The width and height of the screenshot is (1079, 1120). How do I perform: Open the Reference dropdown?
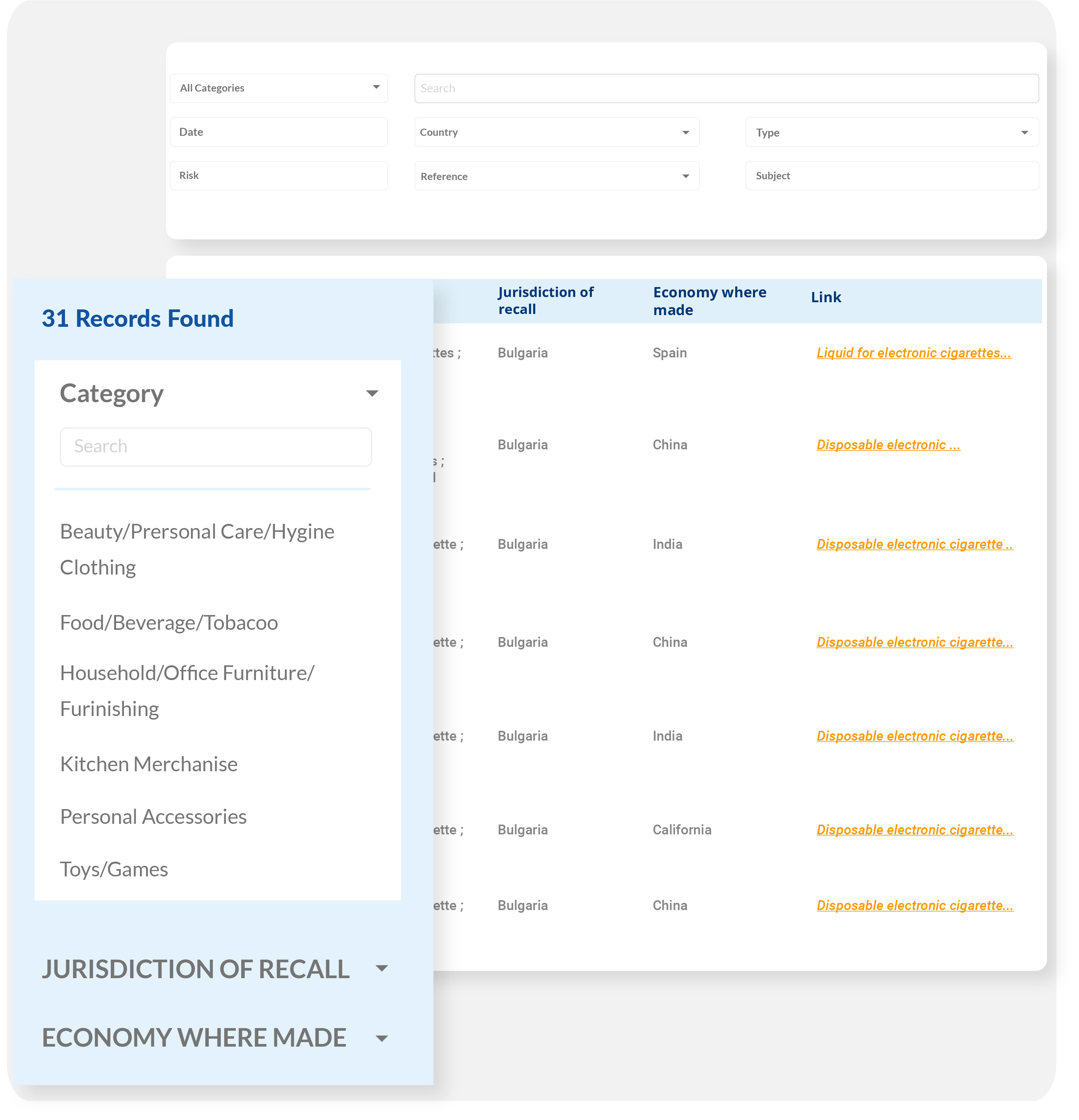coord(556,176)
